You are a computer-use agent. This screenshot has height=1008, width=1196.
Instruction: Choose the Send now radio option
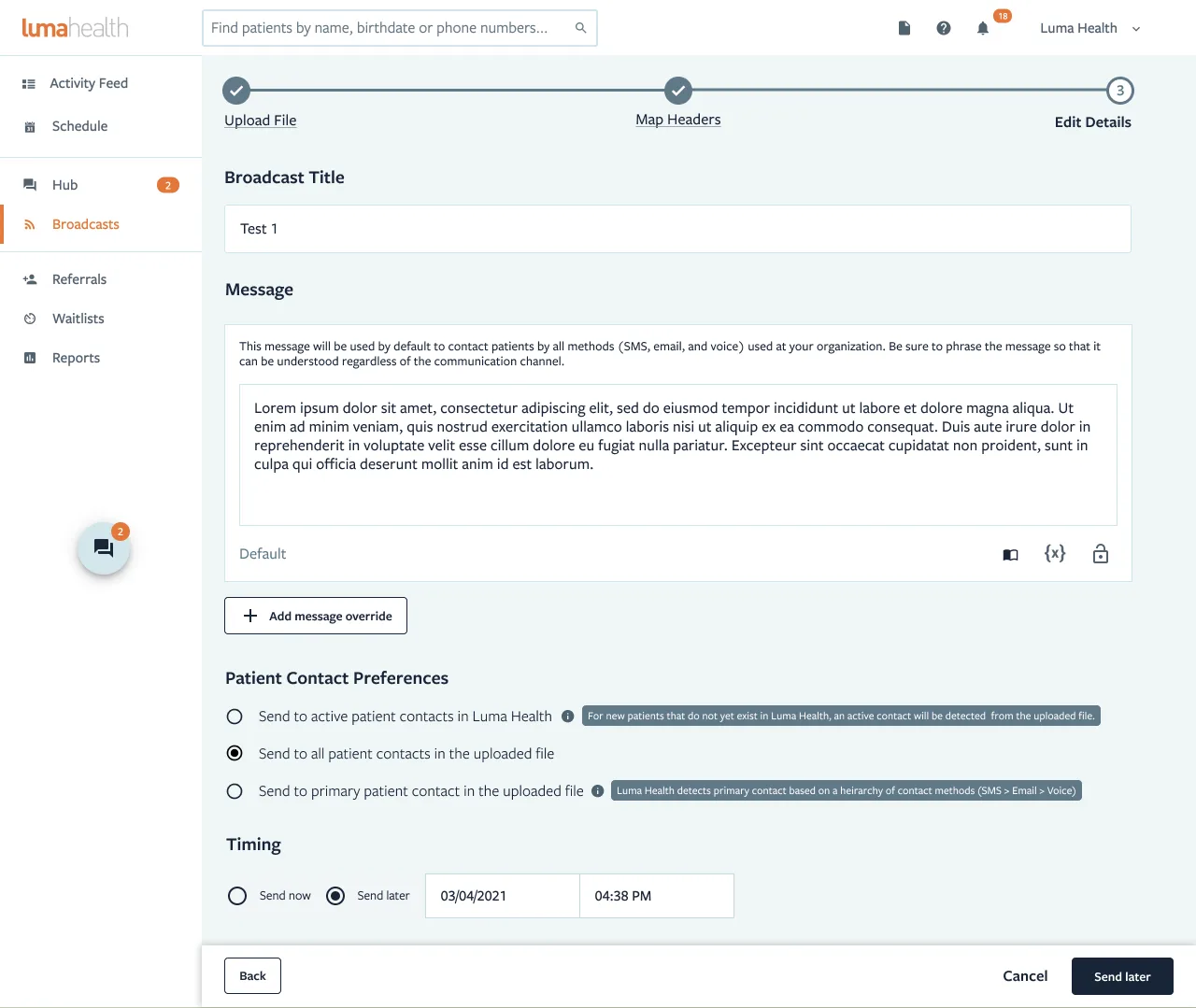(x=237, y=896)
